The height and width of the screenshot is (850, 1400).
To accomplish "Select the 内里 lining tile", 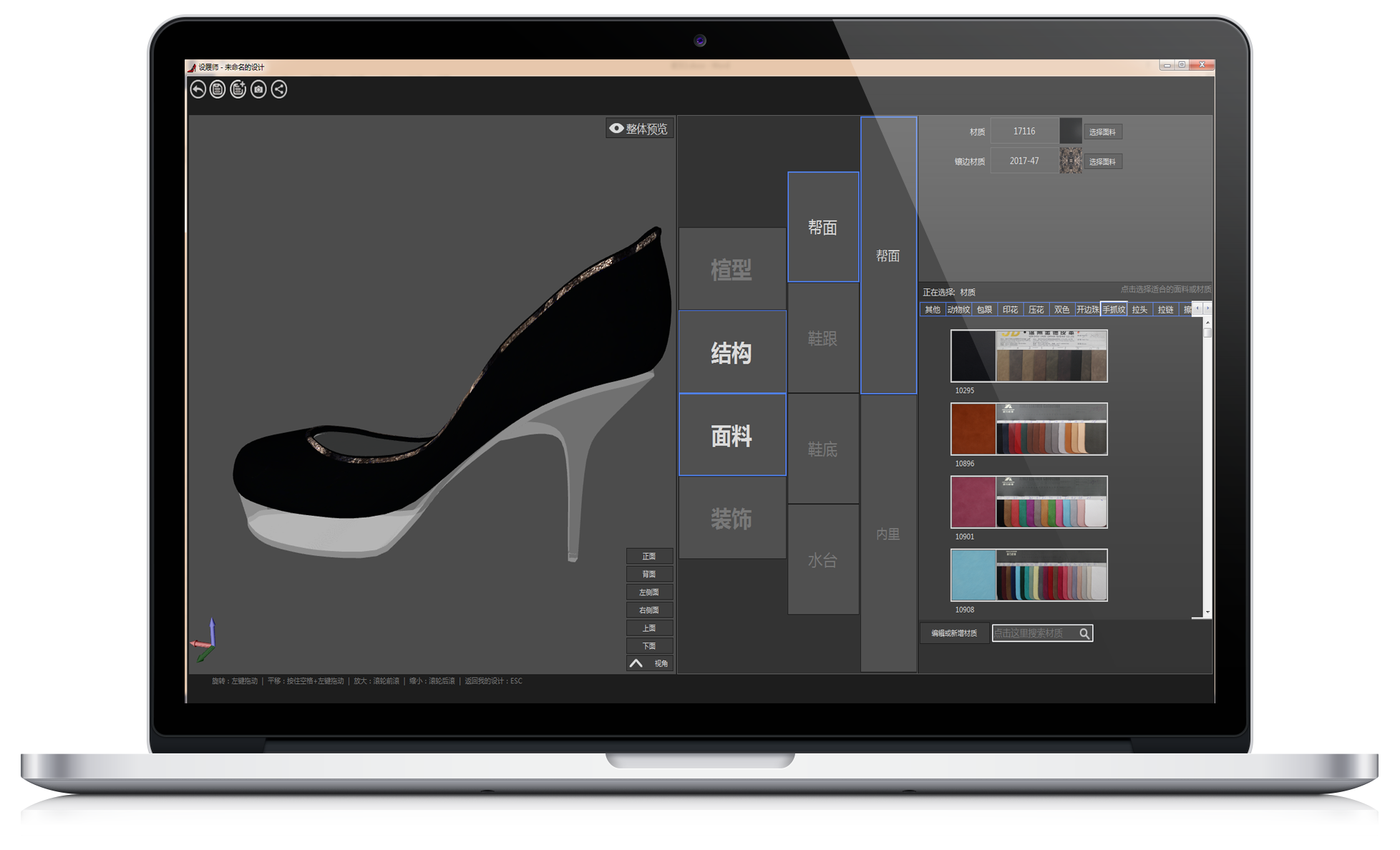I will point(888,534).
